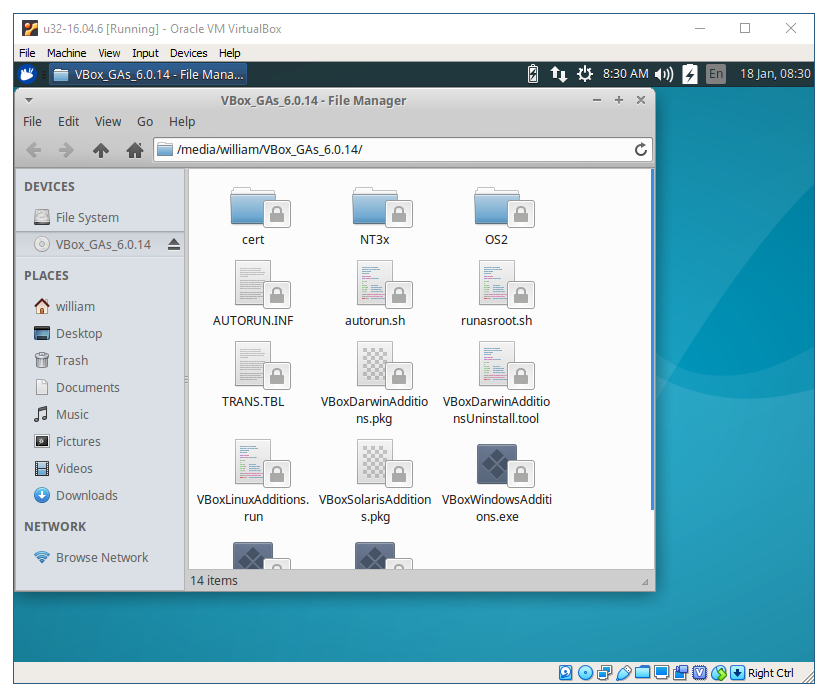Go to parent folder with up arrow
The width and height of the screenshot is (830, 700).
100,150
